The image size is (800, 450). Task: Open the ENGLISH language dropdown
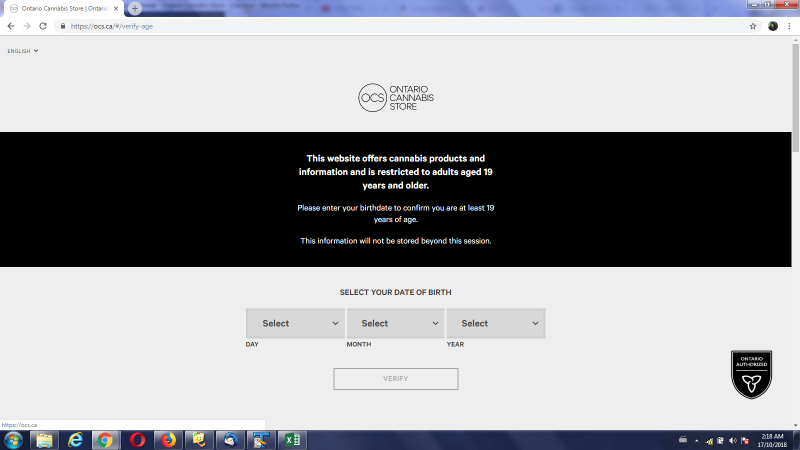23,51
